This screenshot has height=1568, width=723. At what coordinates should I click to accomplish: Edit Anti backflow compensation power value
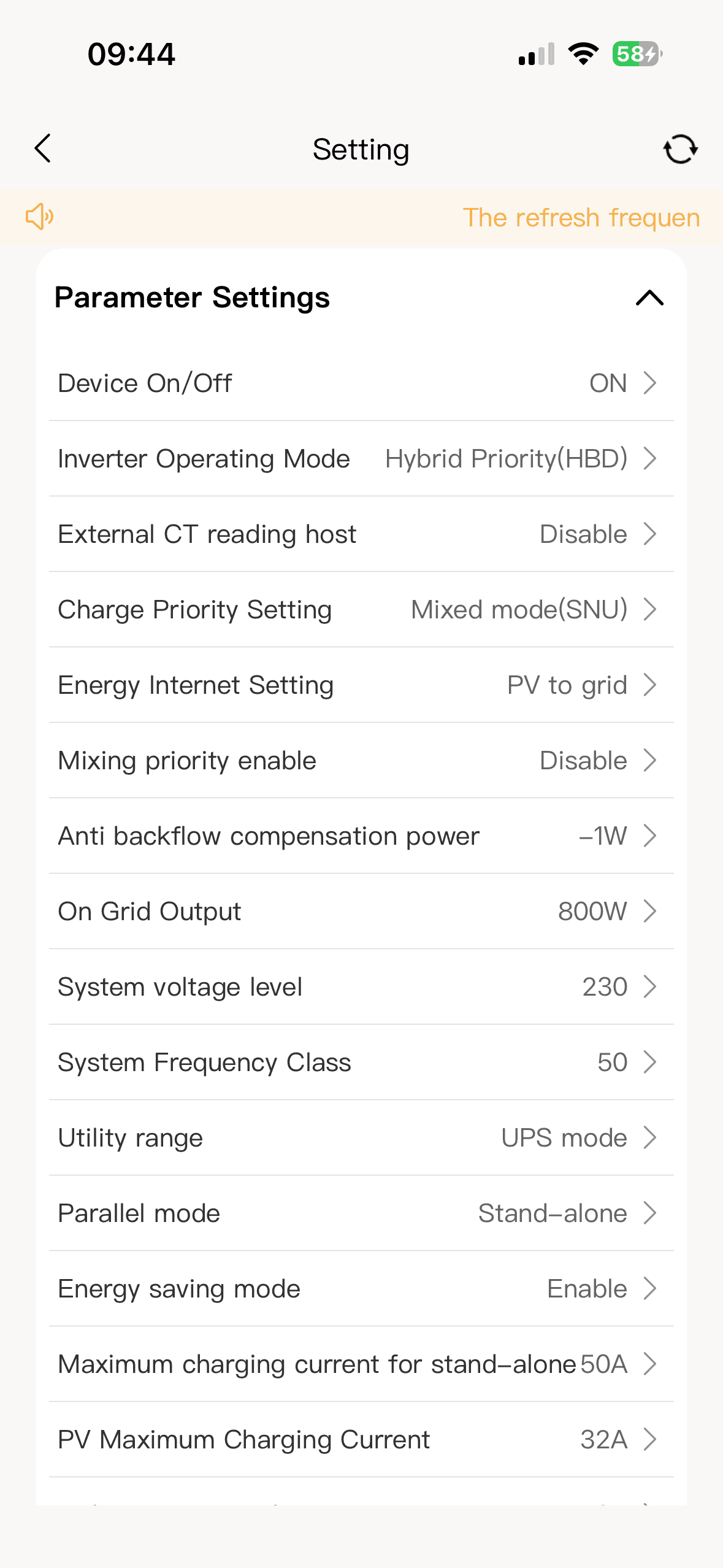click(x=361, y=836)
